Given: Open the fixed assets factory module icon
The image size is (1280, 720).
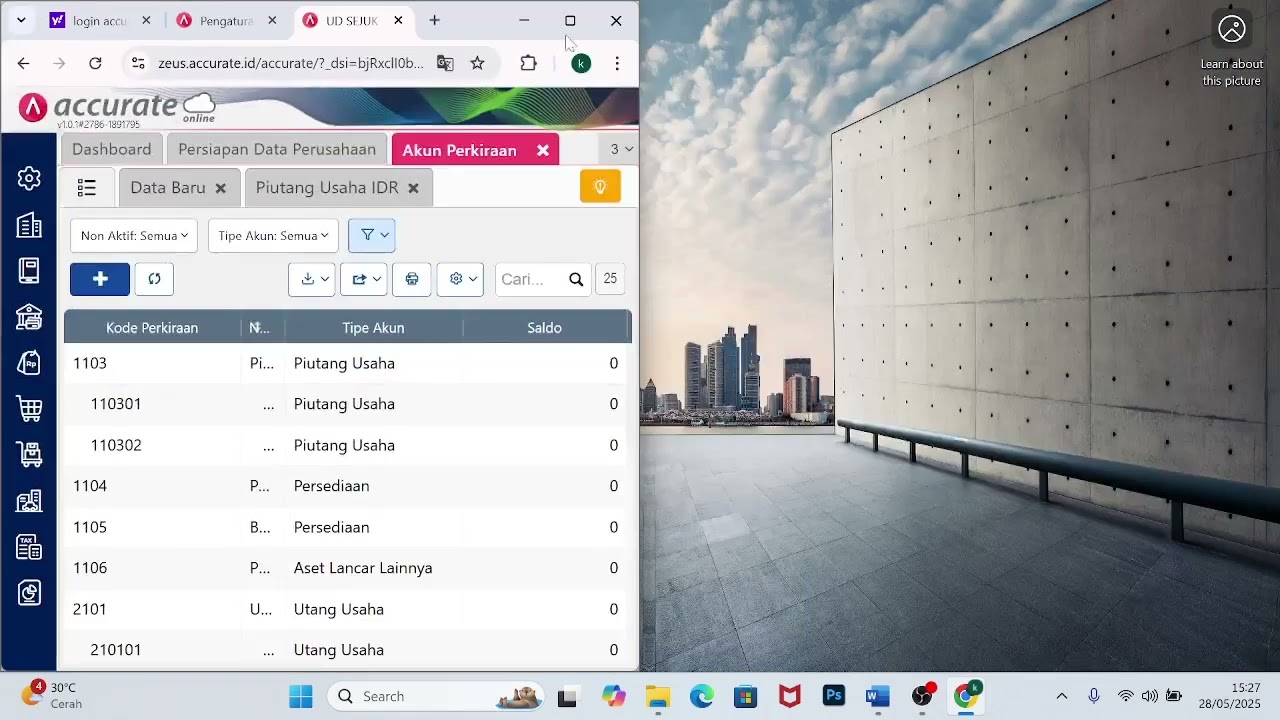Looking at the screenshot, I should [x=29, y=501].
